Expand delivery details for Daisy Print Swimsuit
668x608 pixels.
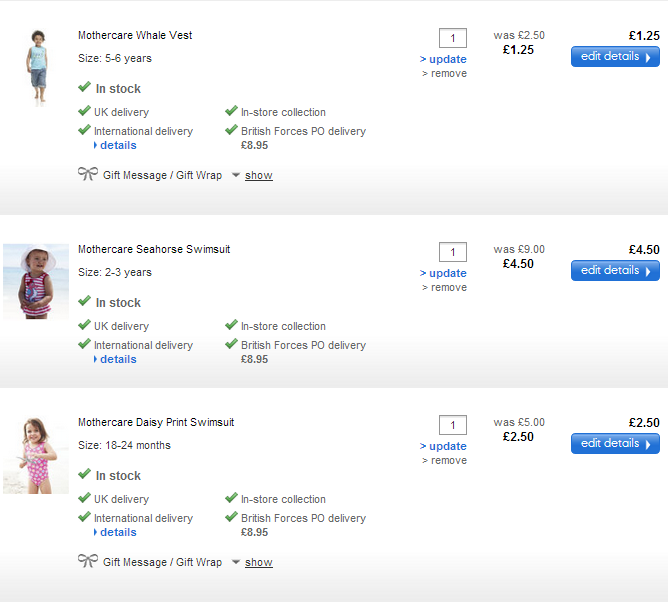click(x=117, y=532)
